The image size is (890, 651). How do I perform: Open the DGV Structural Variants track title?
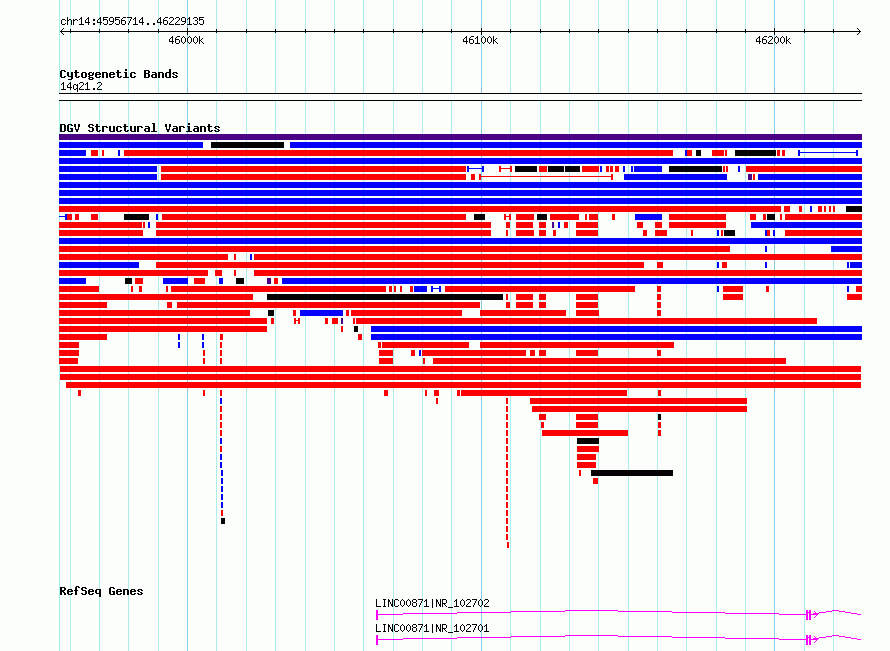point(140,128)
